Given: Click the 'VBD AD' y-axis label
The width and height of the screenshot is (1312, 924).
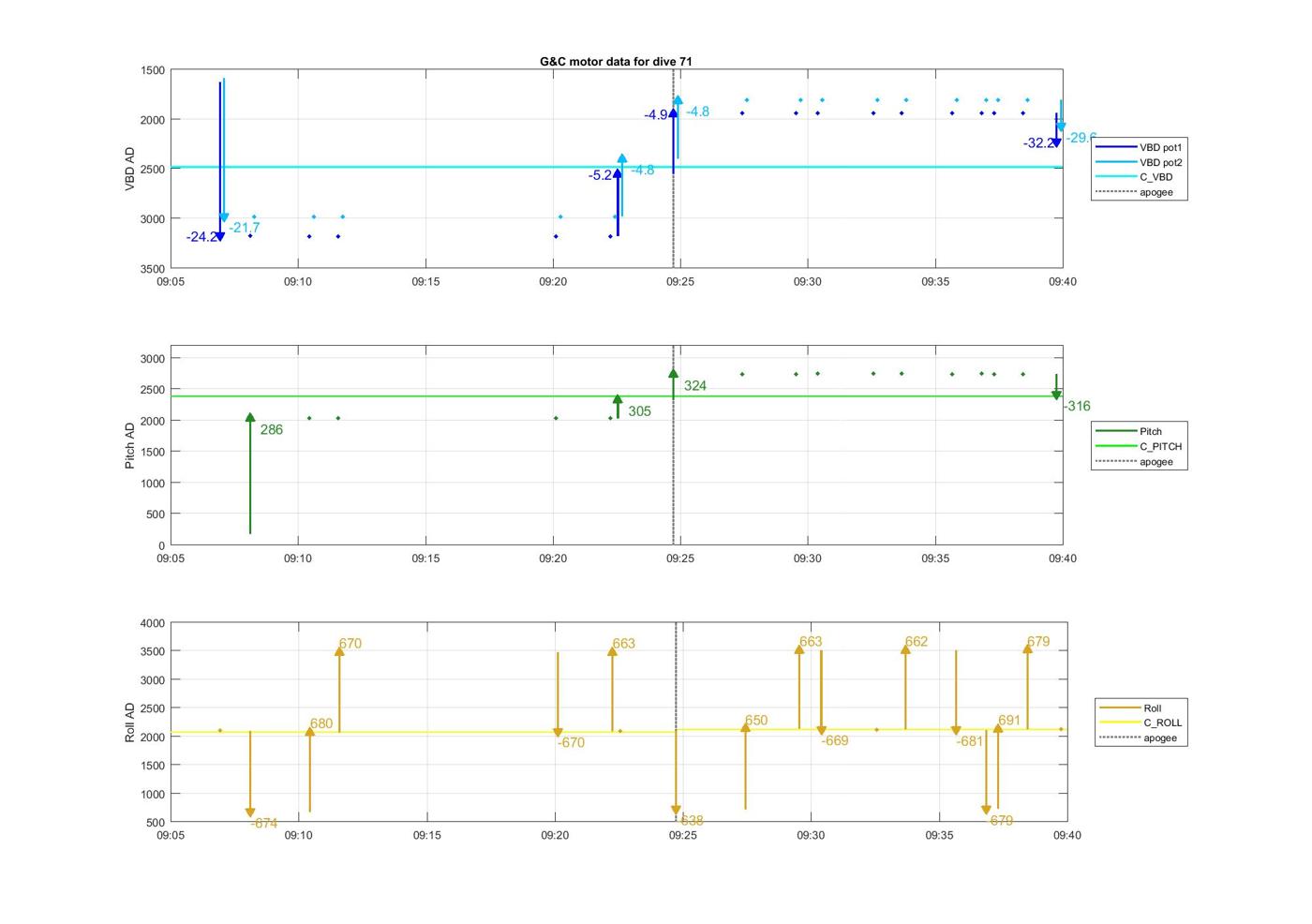Looking at the screenshot, I should click(130, 169).
